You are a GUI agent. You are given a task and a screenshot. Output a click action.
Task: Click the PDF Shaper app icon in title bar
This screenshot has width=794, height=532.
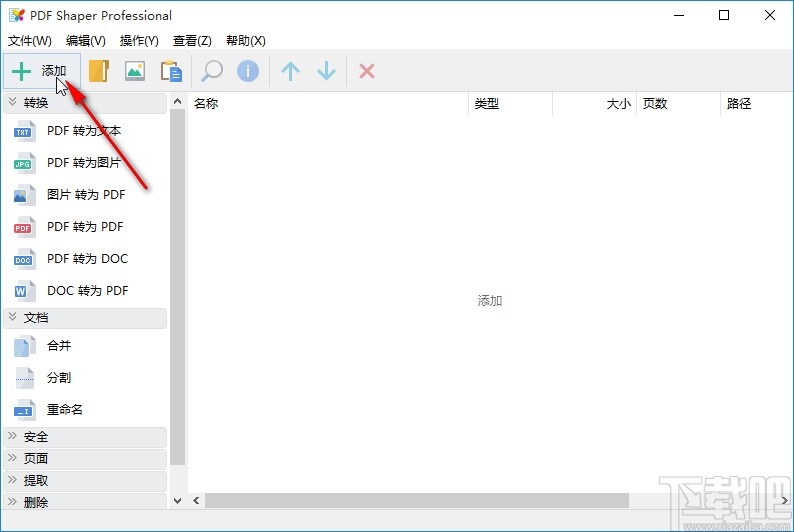[17, 15]
